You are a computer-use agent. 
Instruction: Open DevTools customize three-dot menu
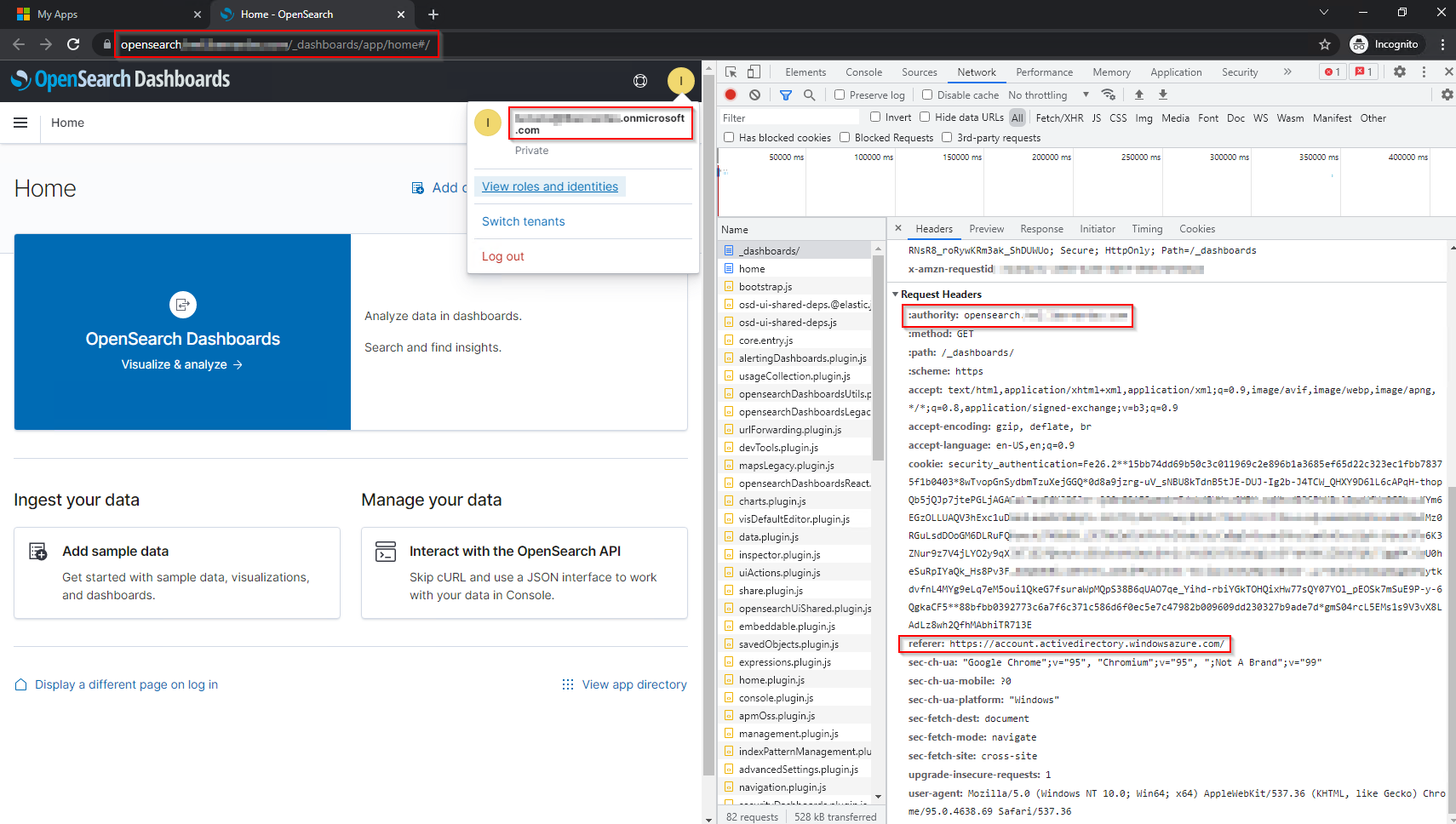coord(1424,72)
